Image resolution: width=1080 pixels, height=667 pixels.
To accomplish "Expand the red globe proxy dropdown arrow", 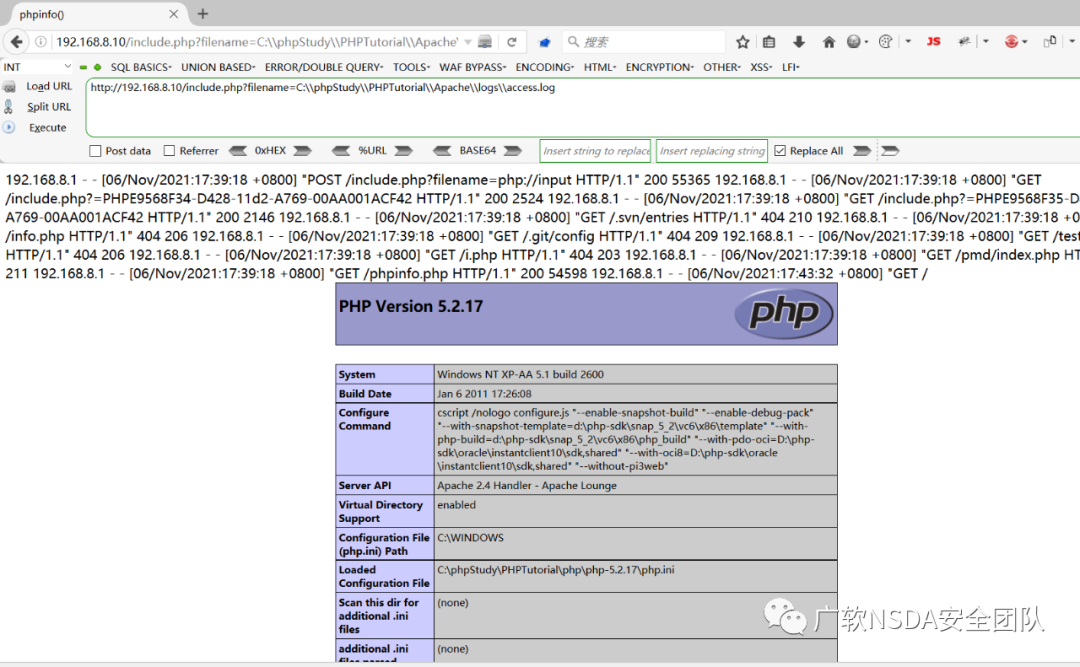I will [x=1025, y=42].
